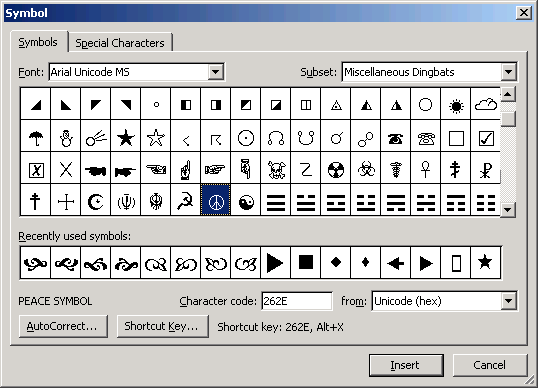Click the symbol grid scroll up arrow
The image size is (538, 388).
pyautogui.click(x=508, y=94)
